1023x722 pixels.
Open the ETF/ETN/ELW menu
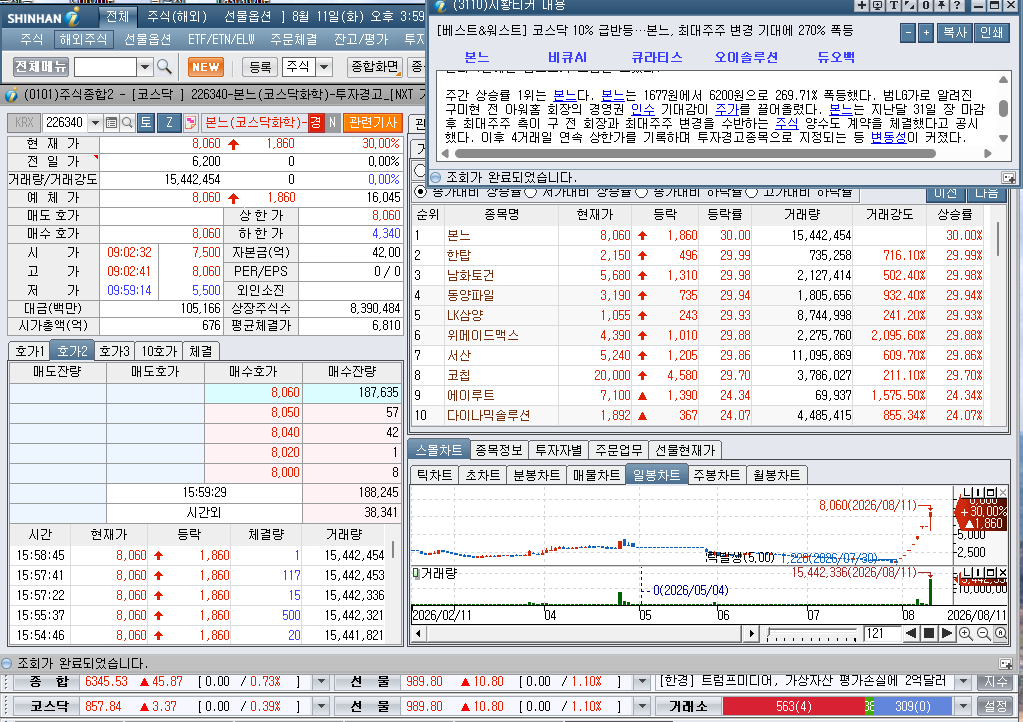(221, 39)
